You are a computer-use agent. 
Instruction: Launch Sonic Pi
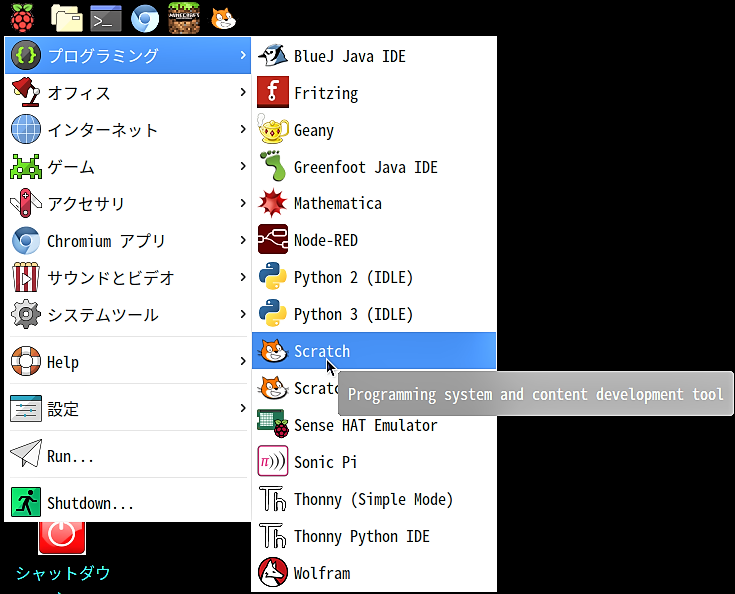click(325, 462)
